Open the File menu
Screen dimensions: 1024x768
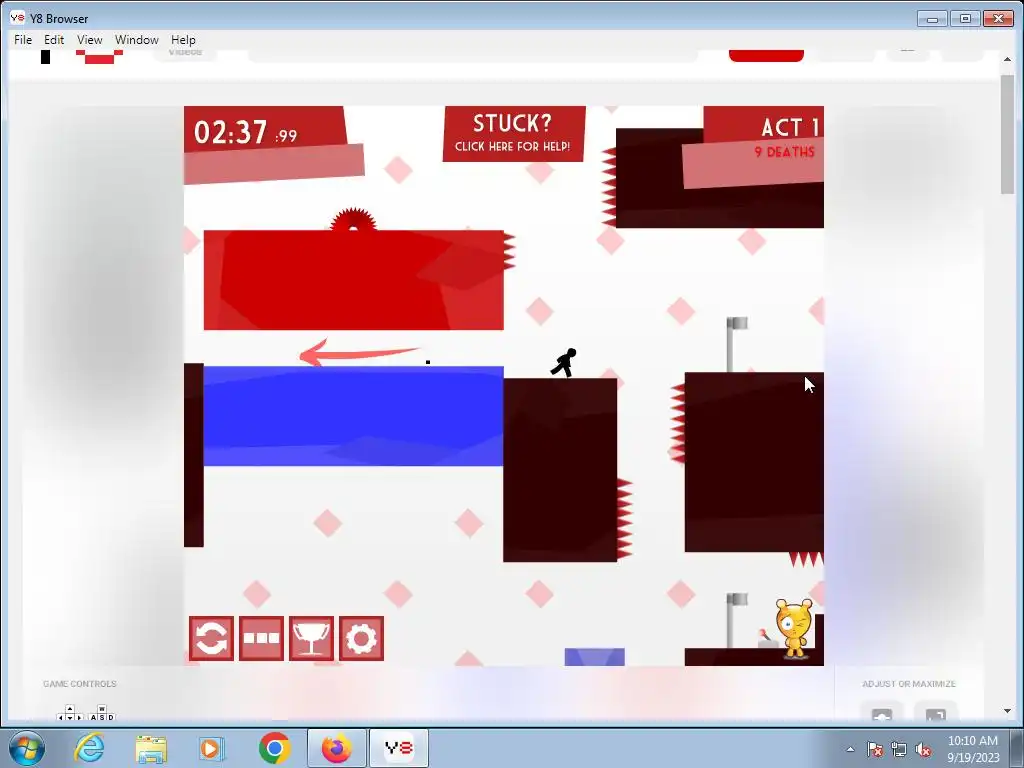(x=23, y=40)
